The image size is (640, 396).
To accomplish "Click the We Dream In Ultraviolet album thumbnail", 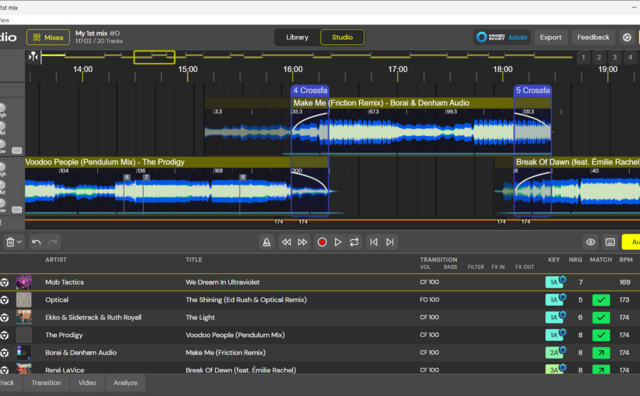I will point(24,282).
